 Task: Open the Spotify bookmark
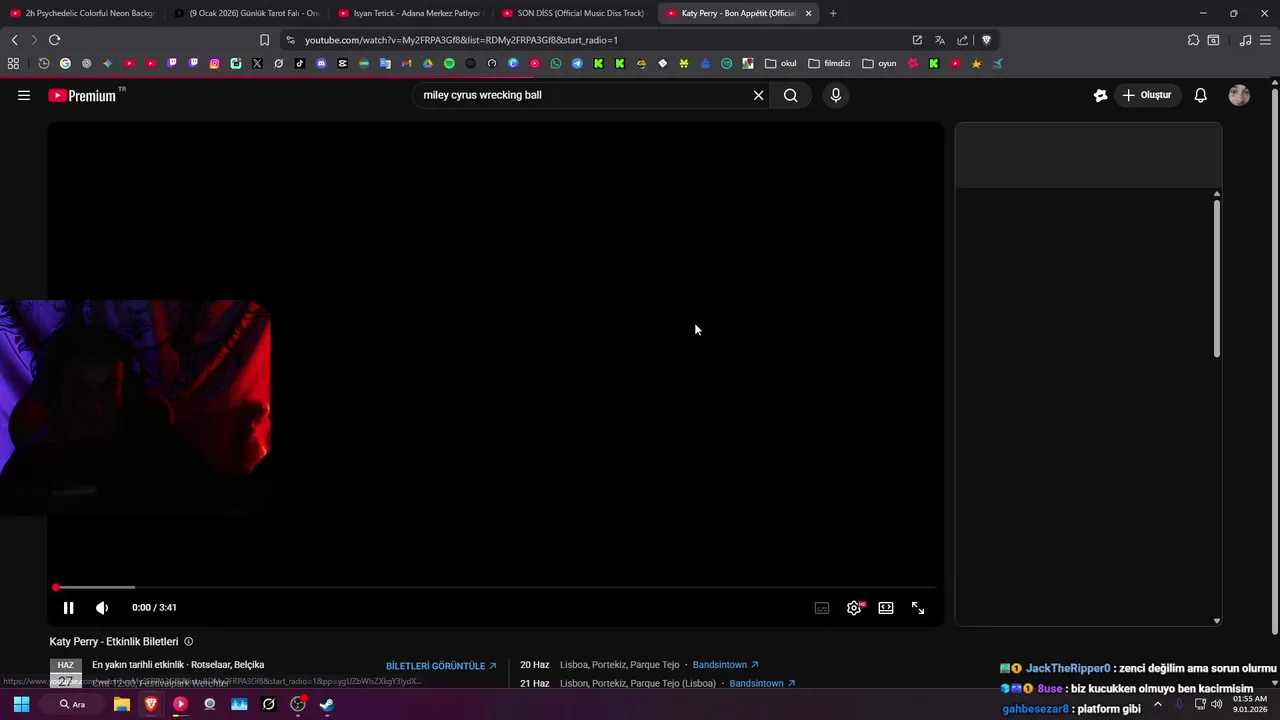tap(449, 63)
